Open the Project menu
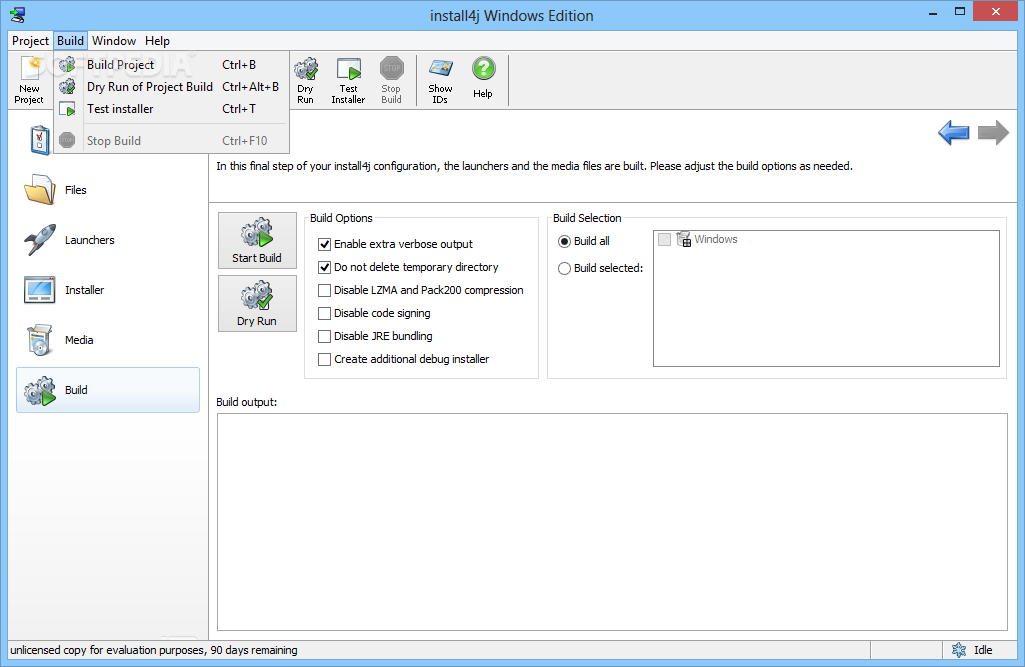Screen dimensions: 1025x667 (30, 41)
